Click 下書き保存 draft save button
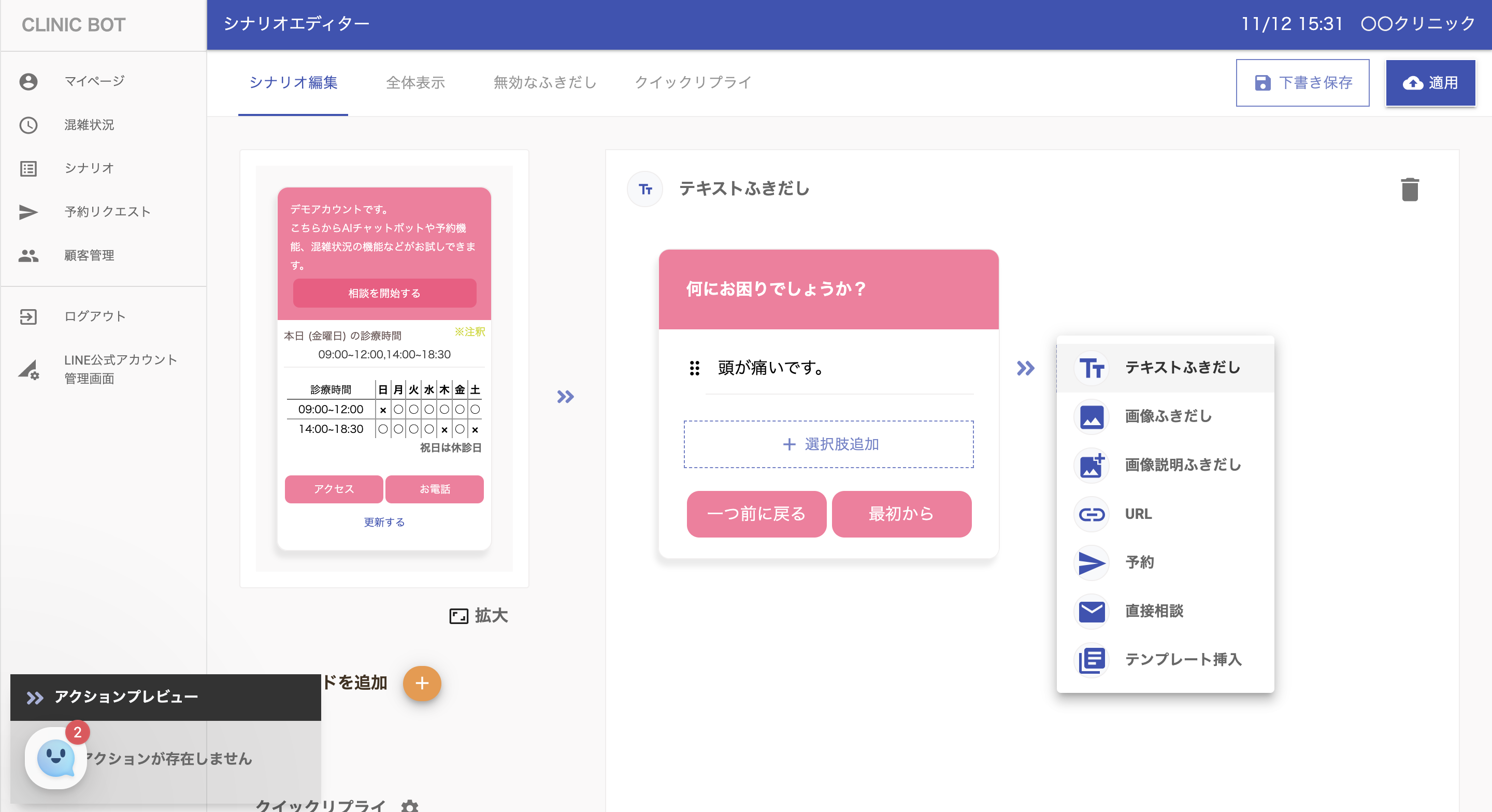Viewport: 1492px width, 812px height. (1302, 83)
